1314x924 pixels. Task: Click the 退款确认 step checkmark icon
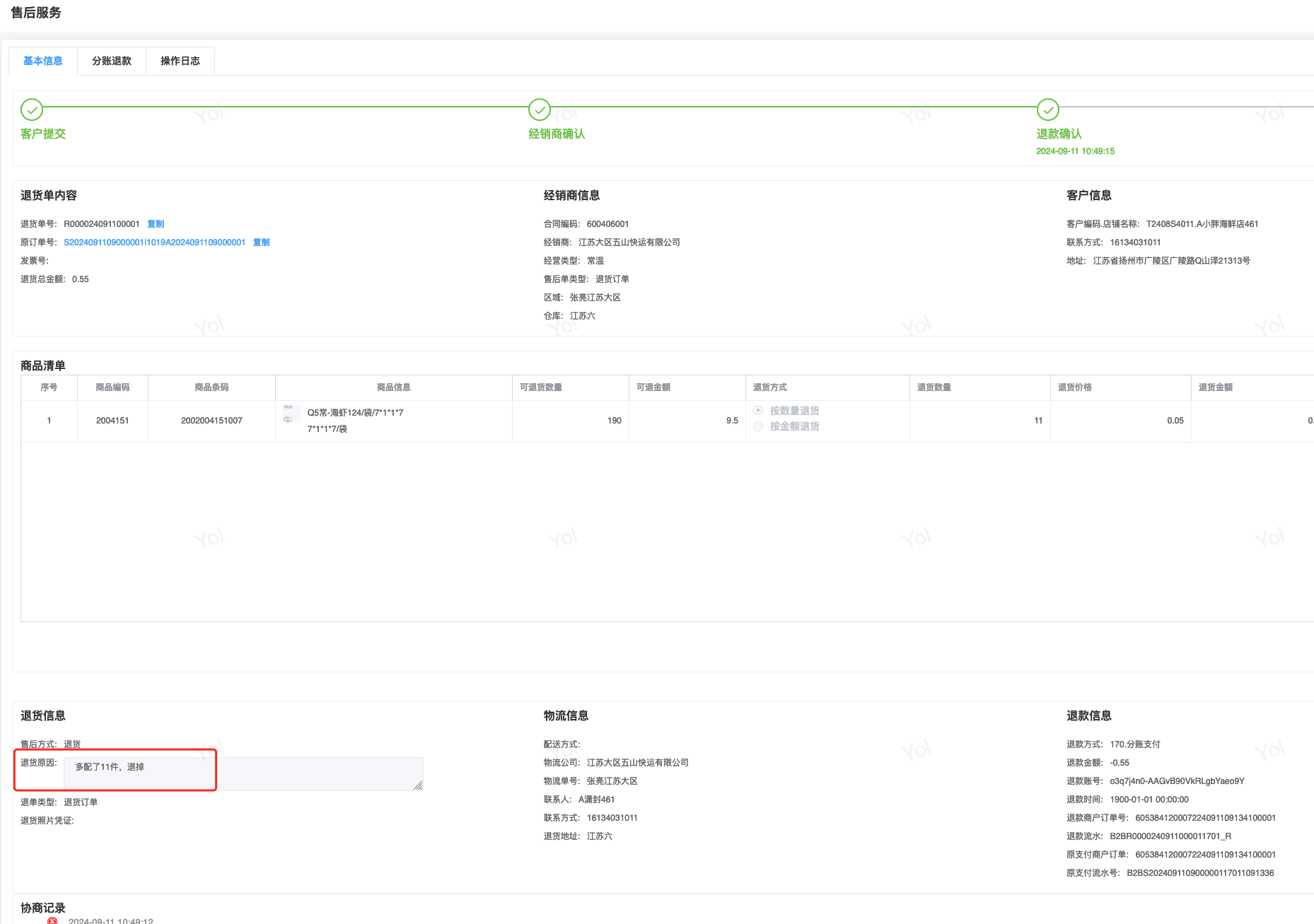point(1047,110)
